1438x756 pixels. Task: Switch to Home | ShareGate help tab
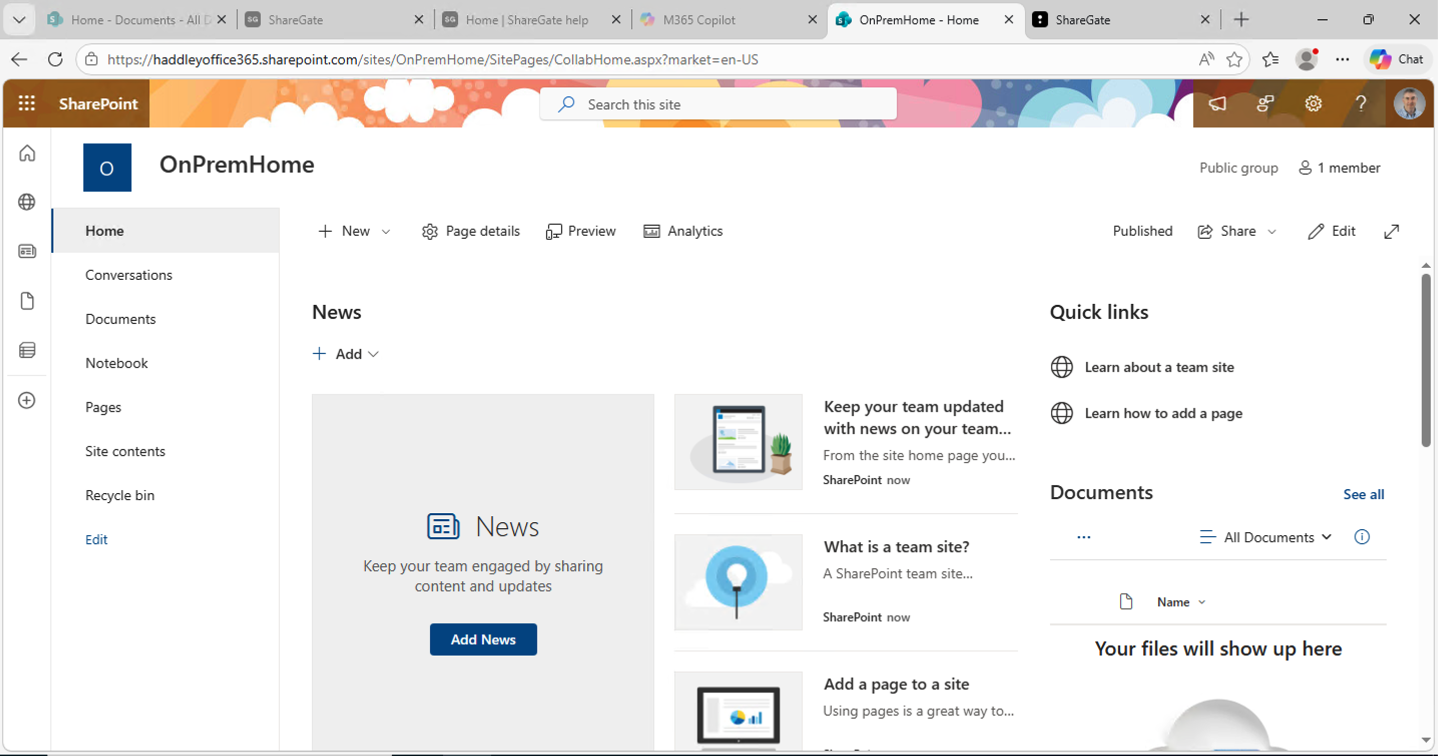pos(530,19)
